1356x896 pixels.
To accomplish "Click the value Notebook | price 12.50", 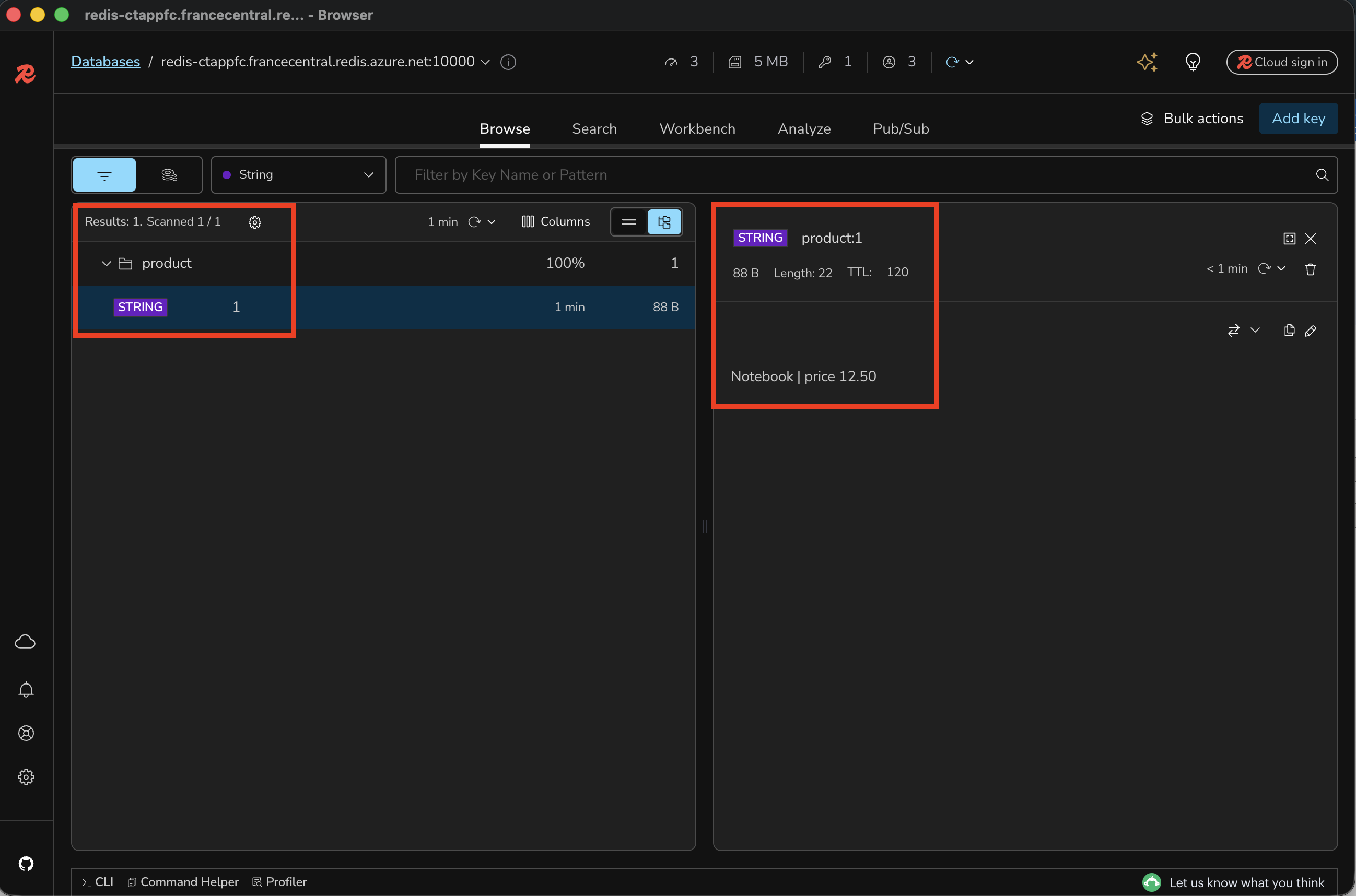I will pos(803,376).
